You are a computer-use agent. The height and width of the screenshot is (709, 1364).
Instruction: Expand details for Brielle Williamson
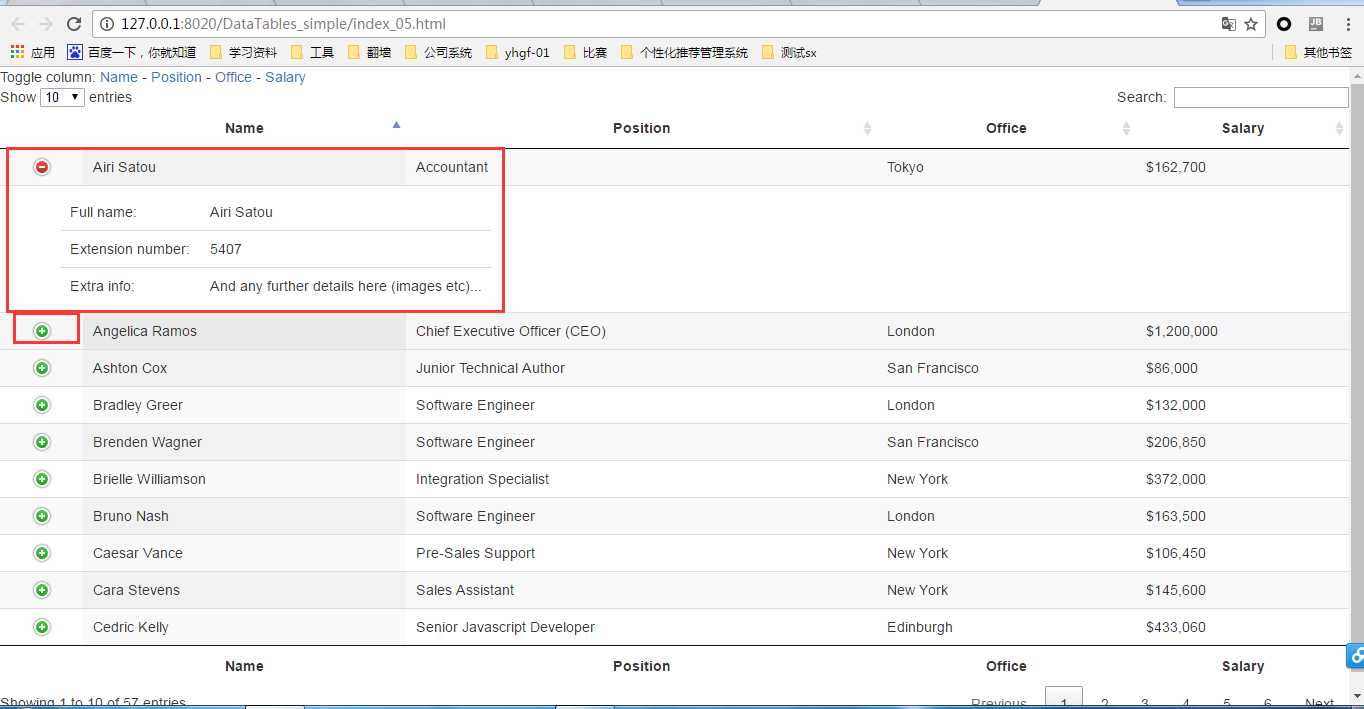[42, 479]
